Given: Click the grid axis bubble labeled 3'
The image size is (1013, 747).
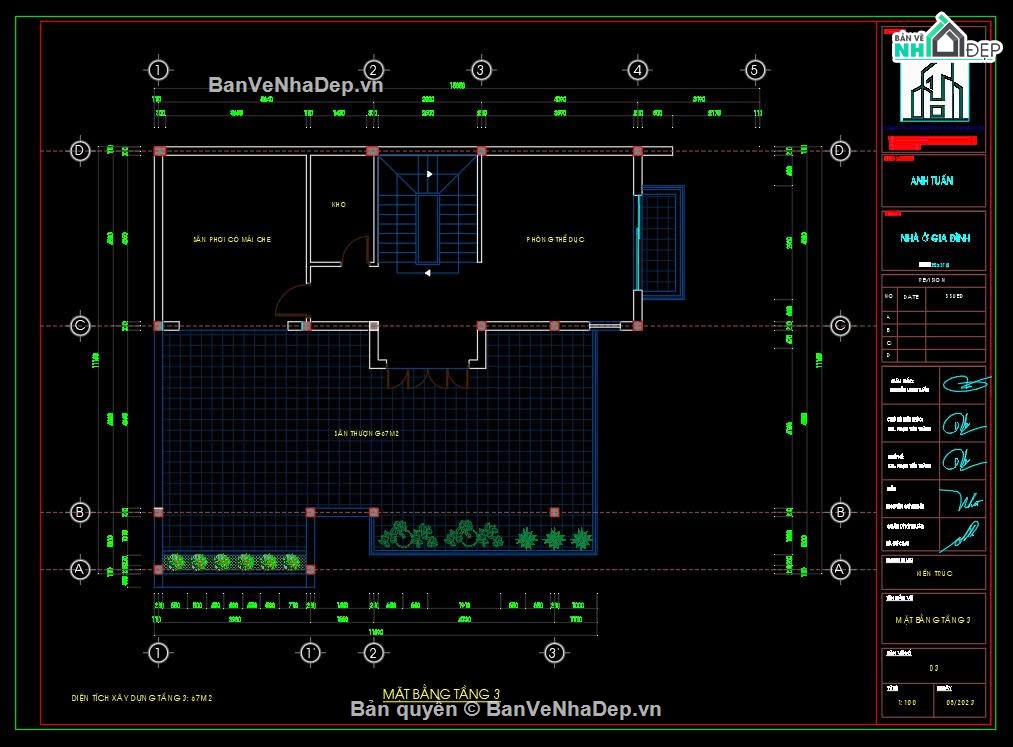Looking at the screenshot, I should [554, 653].
